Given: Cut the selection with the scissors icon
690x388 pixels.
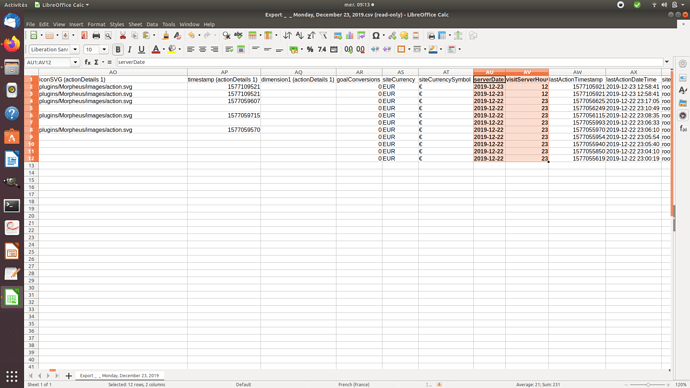Looking at the screenshot, I should tap(123, 36).
